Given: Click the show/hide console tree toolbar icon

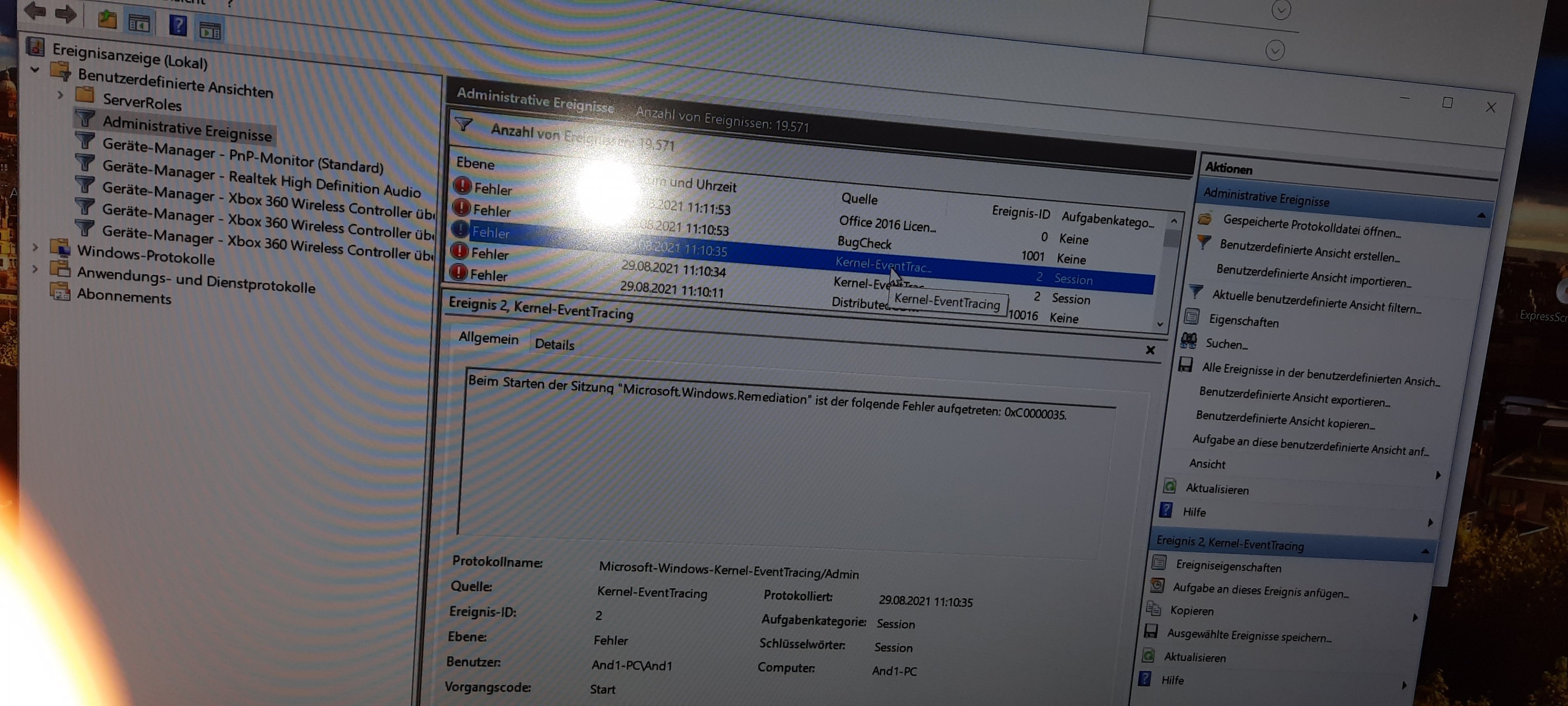Looking at the screenshot, I should [x=139, y=23].
